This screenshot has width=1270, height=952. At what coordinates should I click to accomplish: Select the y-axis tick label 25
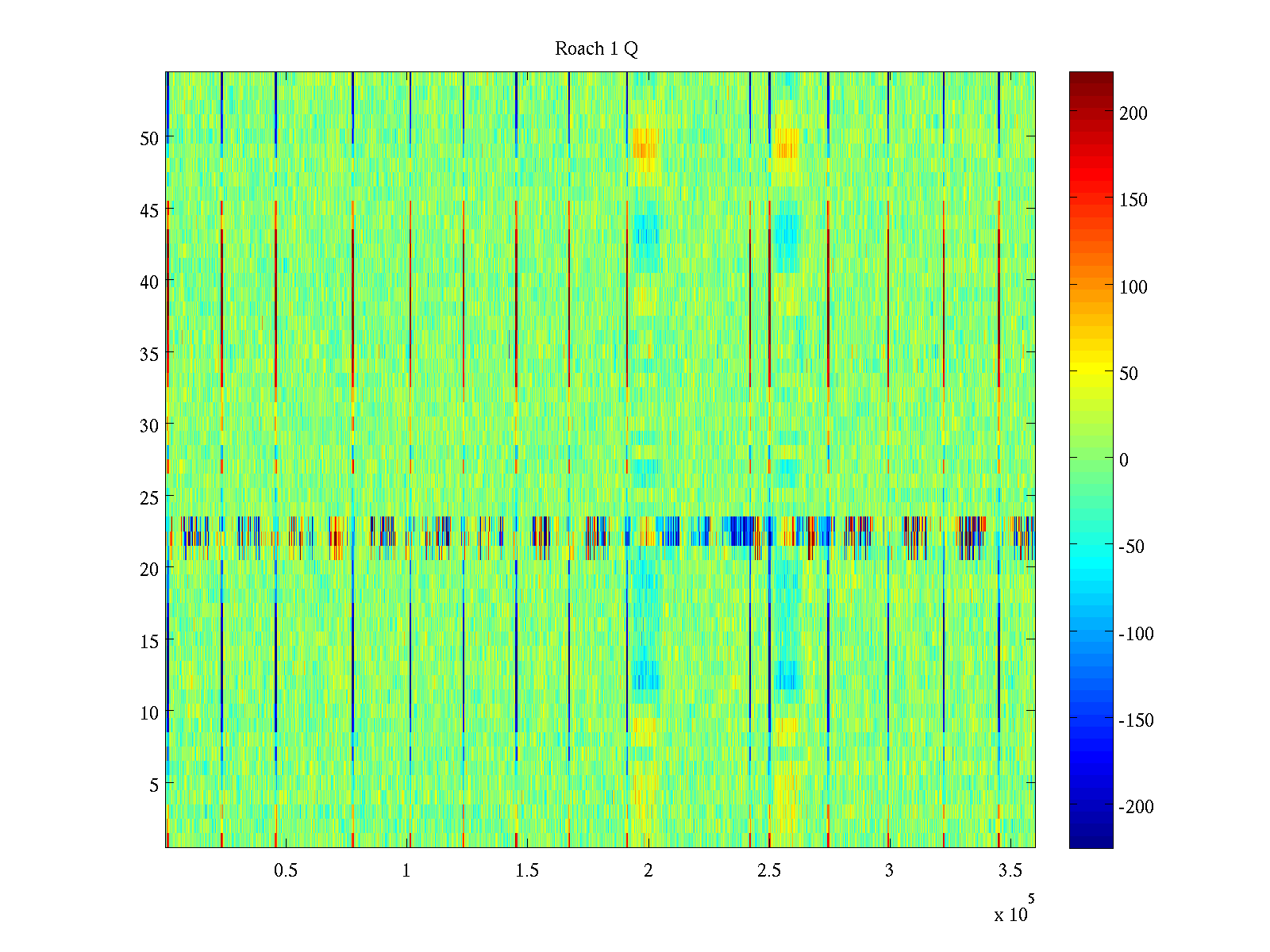pyautogui.click(x=149, y=498)
